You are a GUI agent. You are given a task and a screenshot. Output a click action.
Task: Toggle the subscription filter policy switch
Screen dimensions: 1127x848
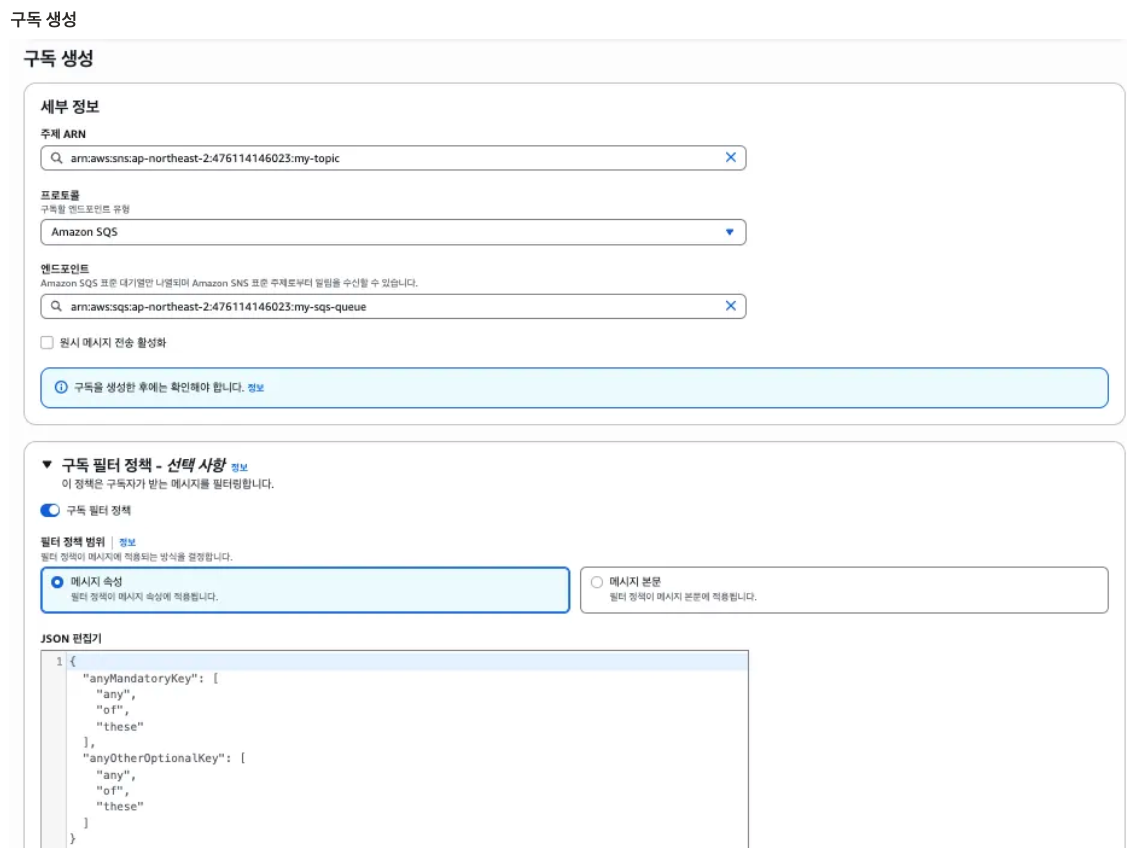click(x=50, y=510)
